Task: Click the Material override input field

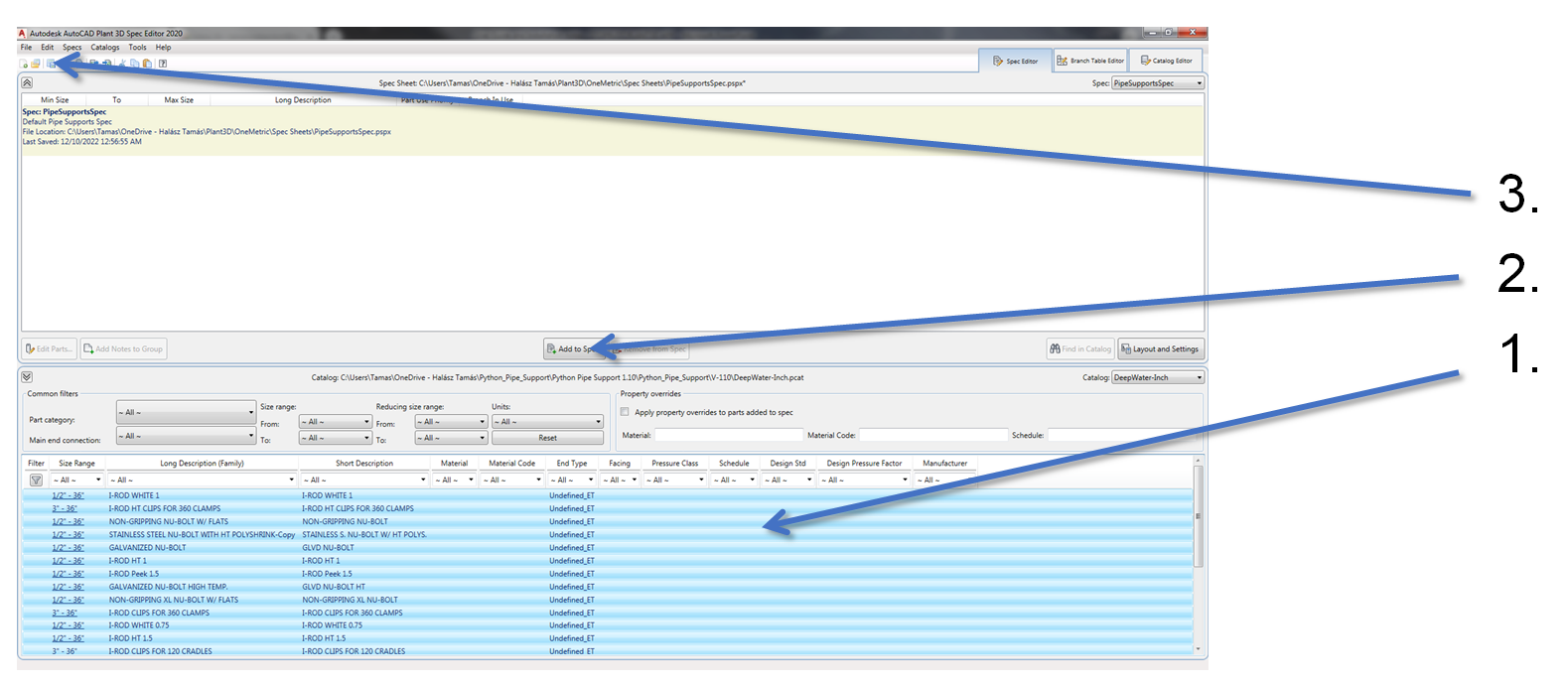Action: click(729, 435)
